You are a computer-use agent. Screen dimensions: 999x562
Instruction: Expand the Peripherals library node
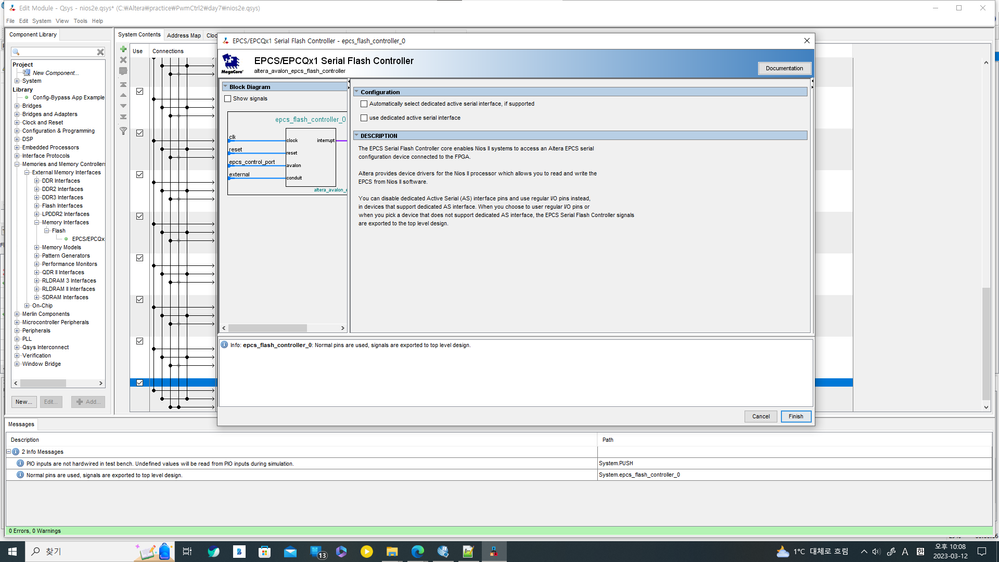coord(17,331)
